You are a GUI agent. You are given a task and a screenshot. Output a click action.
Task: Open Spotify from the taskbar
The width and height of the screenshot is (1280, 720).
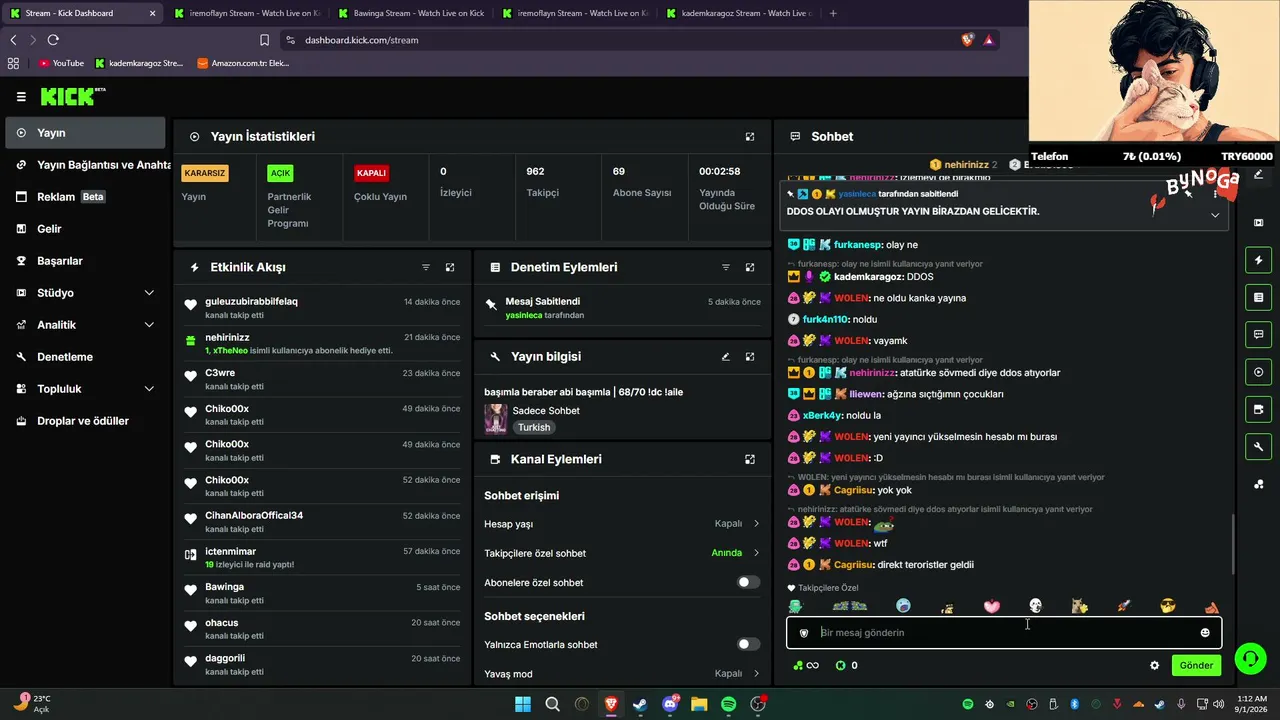click(x=728, y=704)
